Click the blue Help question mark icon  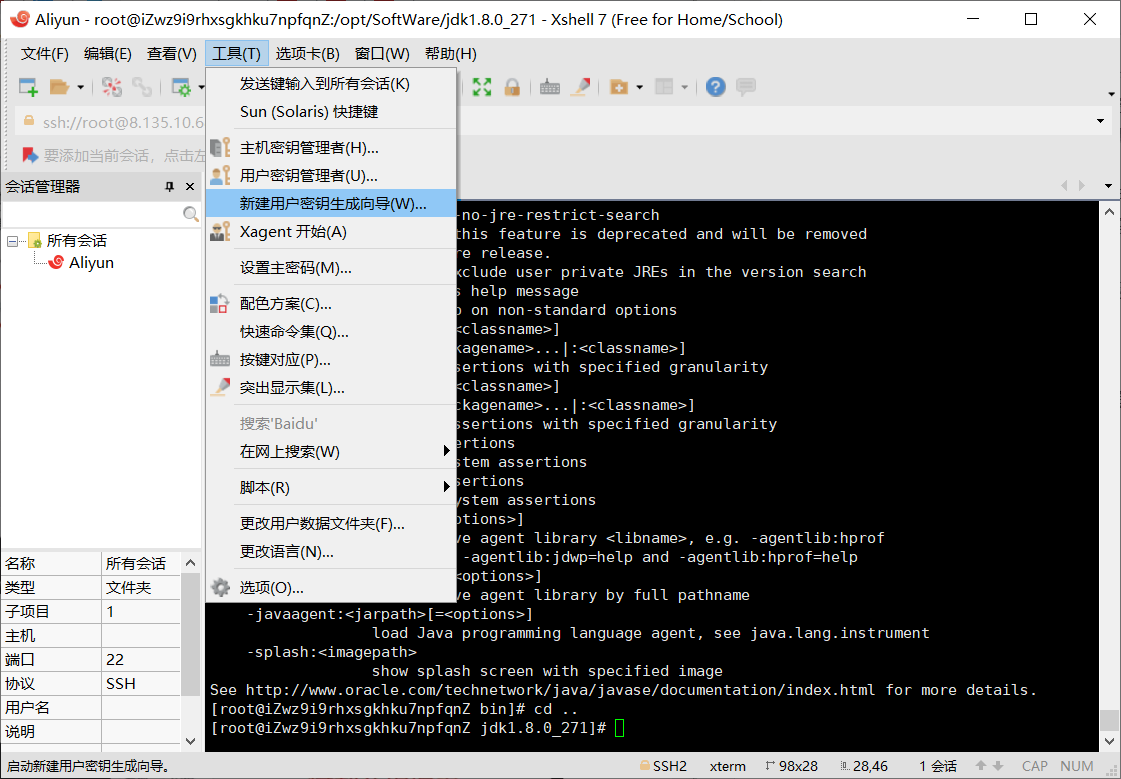click(x=716, y=87)
